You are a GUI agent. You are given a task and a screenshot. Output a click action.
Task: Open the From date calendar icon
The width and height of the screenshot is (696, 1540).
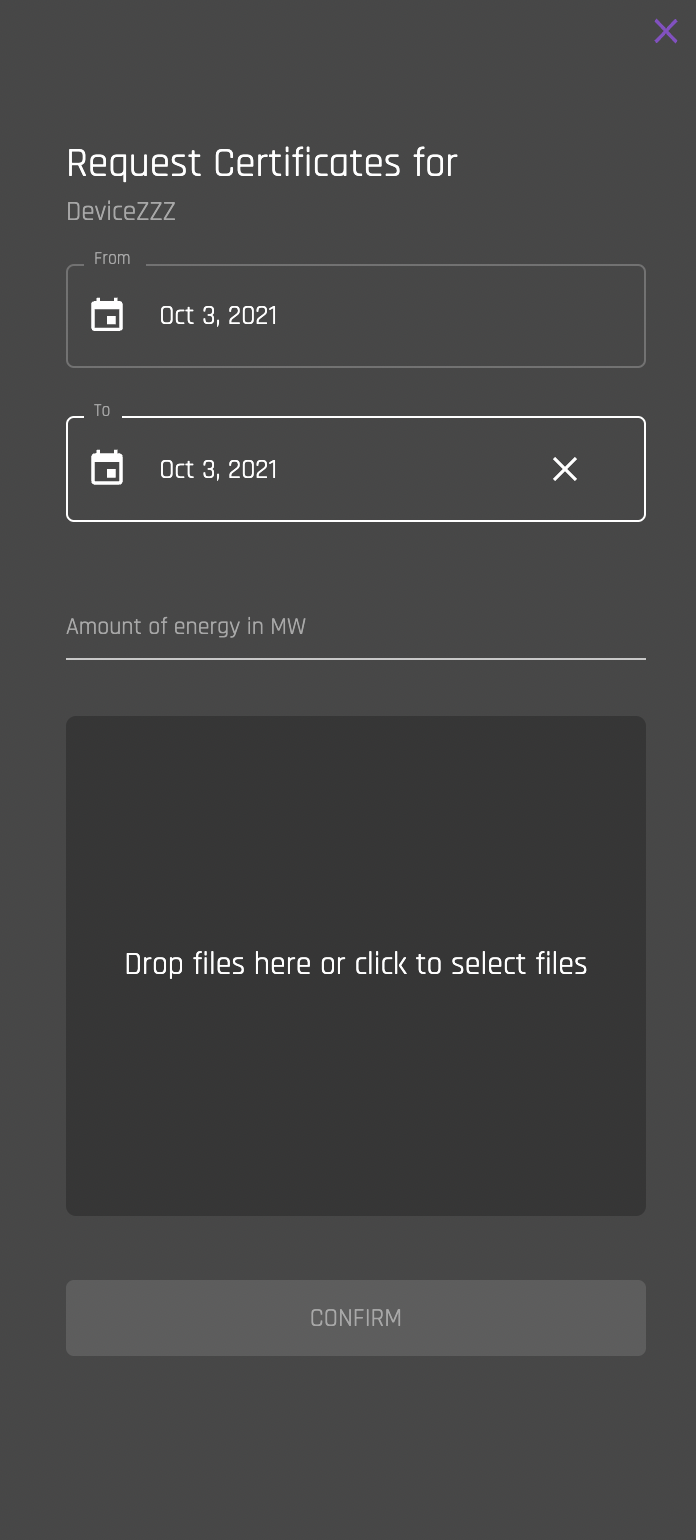pyautogui.click(x=107, y=315)
